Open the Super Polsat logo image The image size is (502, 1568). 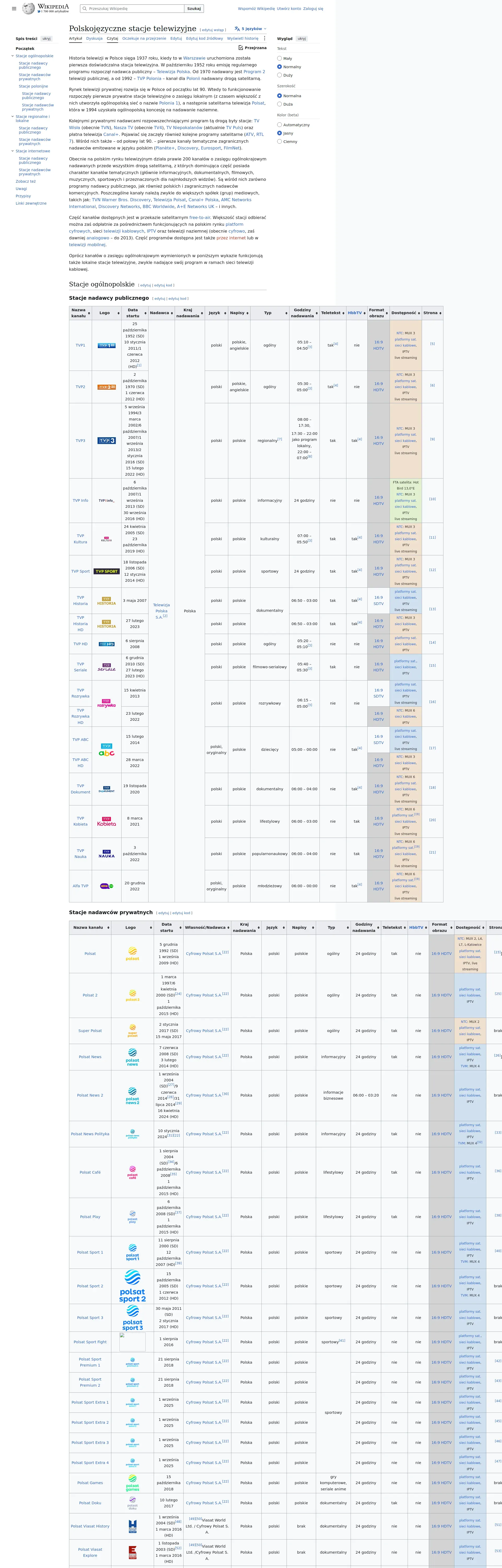click(x=132, y=1030)
